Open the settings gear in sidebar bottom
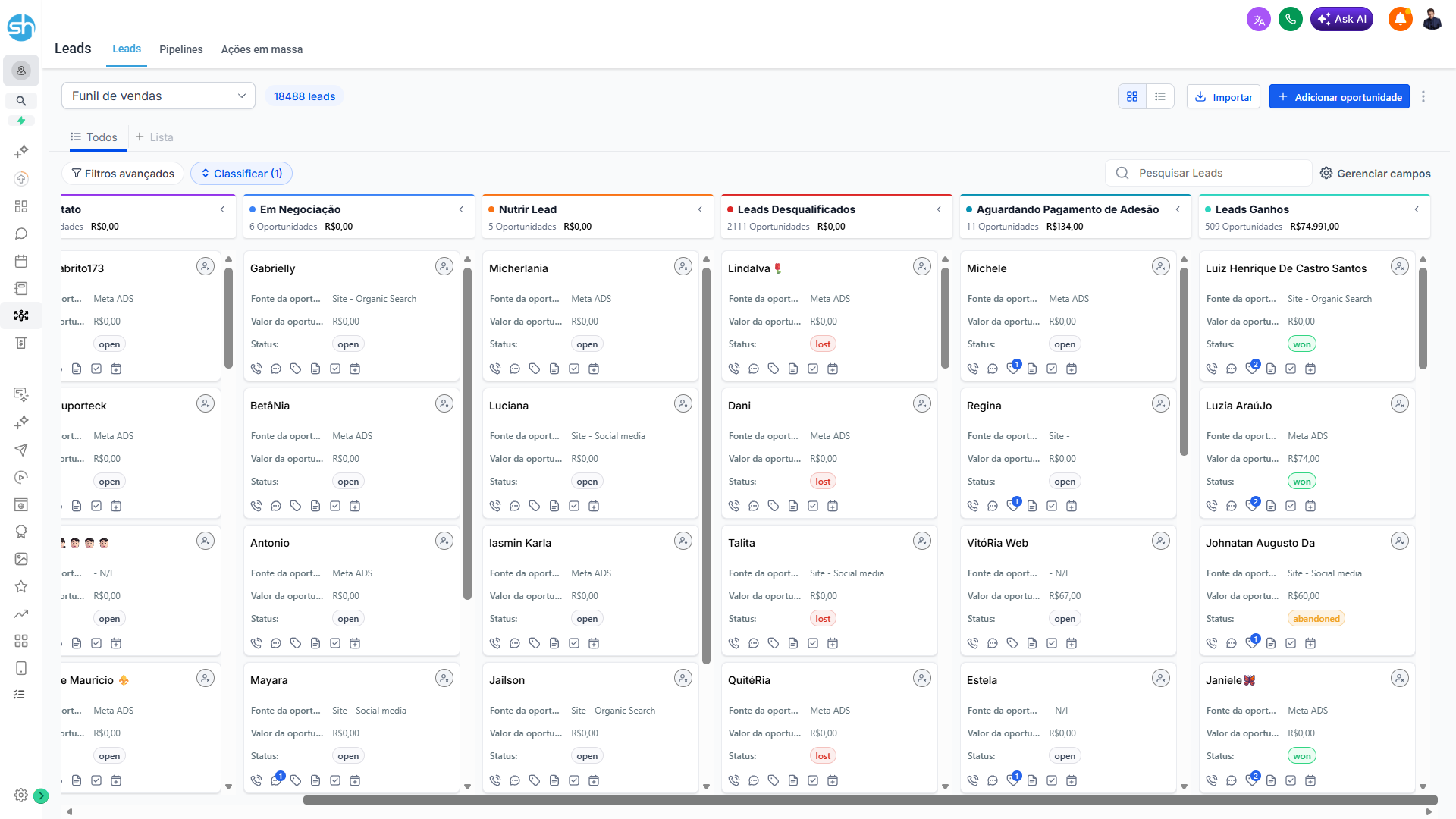Image resolution: width=1456 pixels, height=819 pixels. click(x=20, y=795)
